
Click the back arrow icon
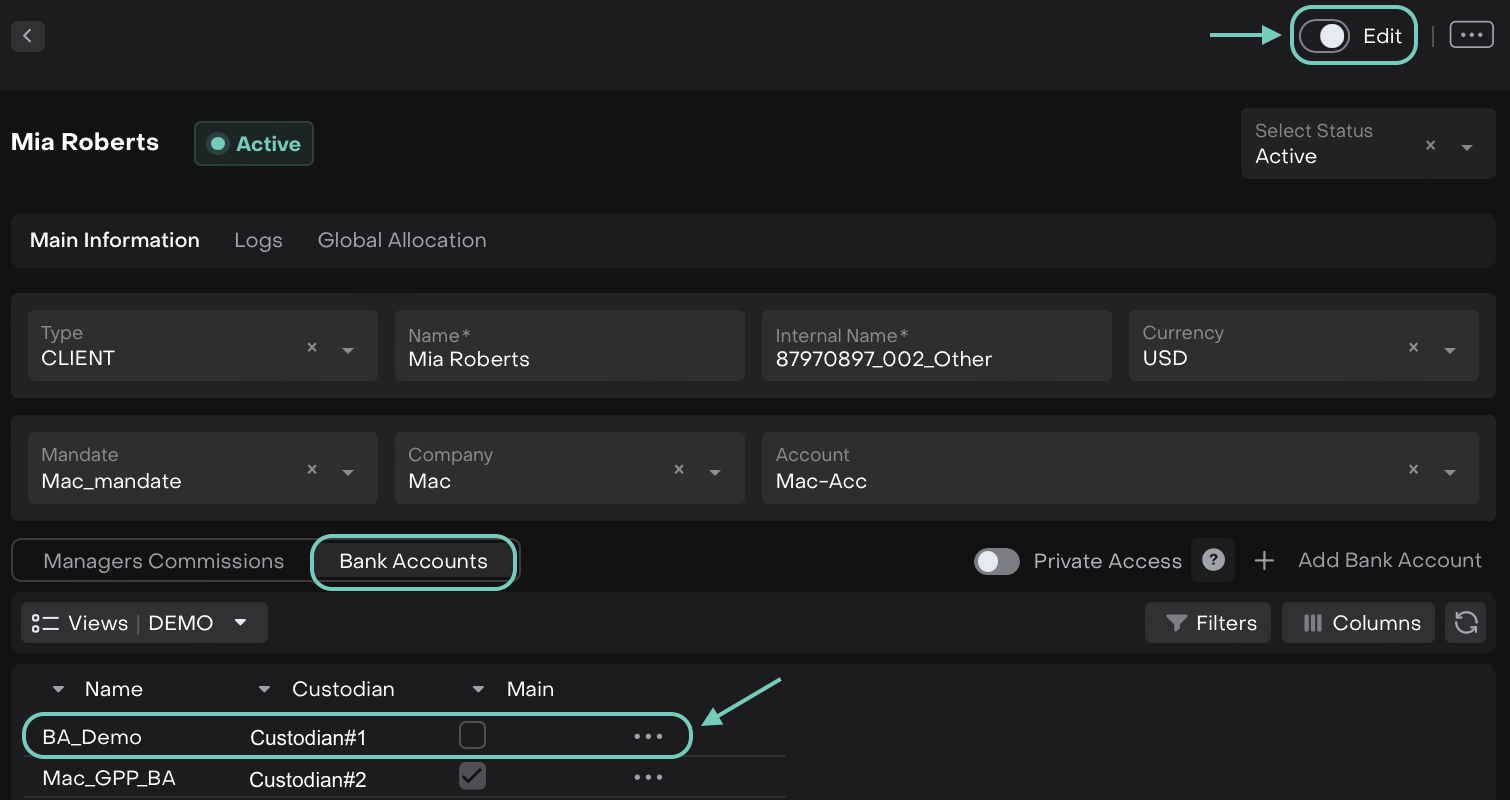tap(27, 36)
